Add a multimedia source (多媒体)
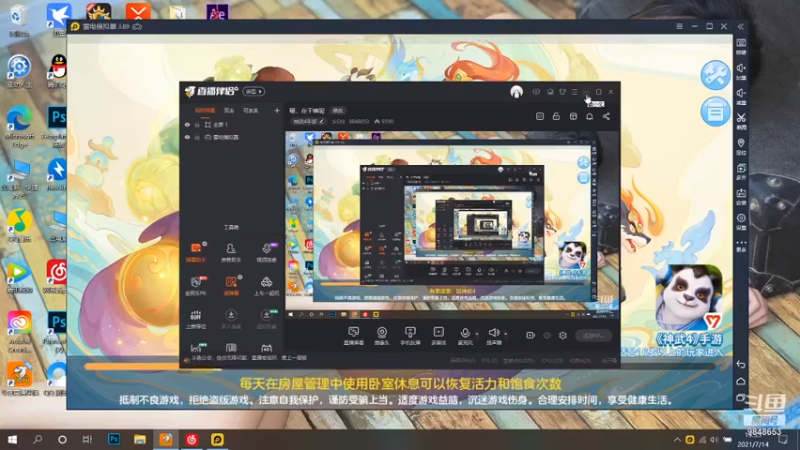 (x=438, y=336)
